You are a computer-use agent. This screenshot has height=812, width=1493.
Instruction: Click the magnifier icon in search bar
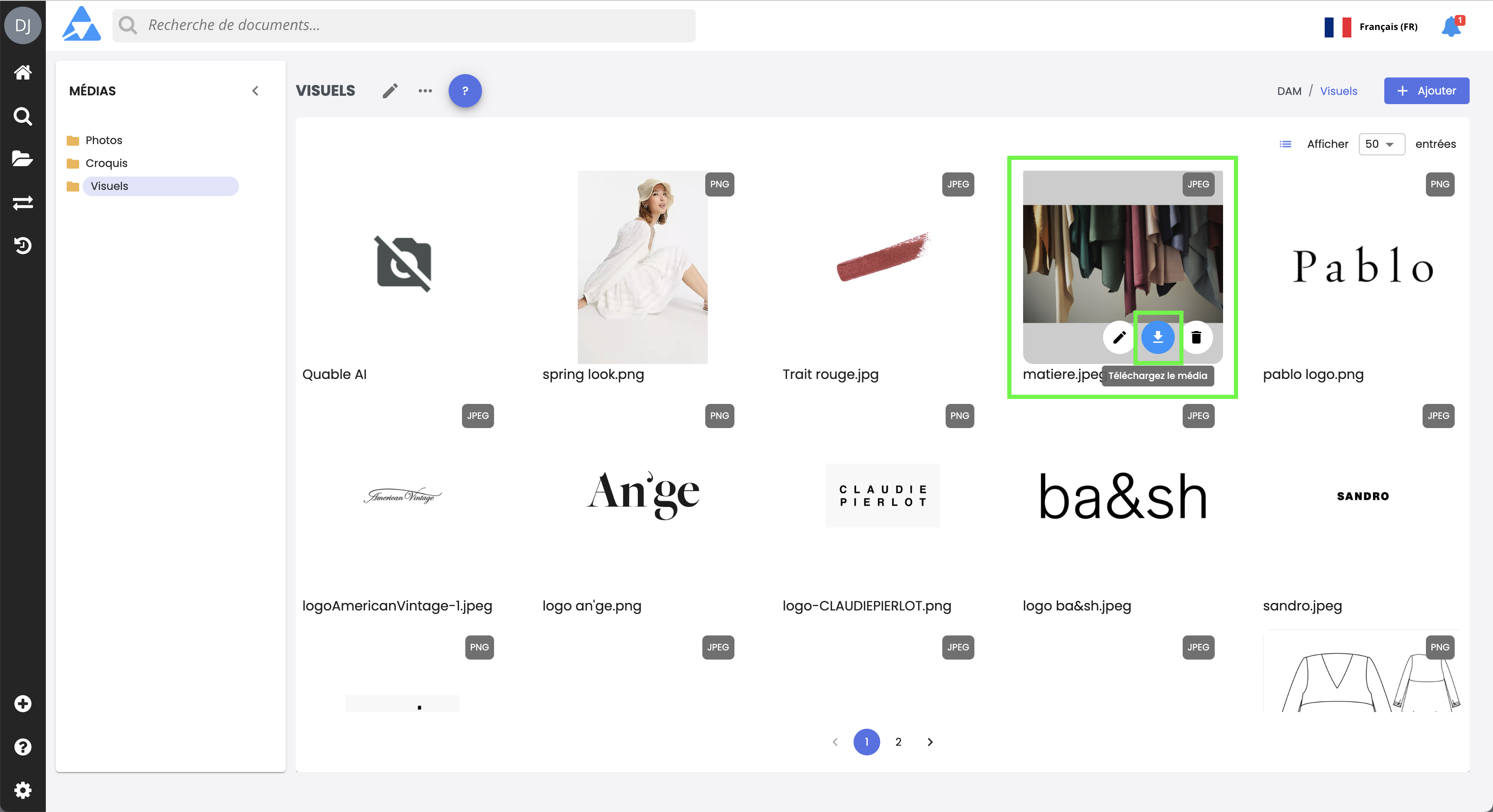click(127, 25)
